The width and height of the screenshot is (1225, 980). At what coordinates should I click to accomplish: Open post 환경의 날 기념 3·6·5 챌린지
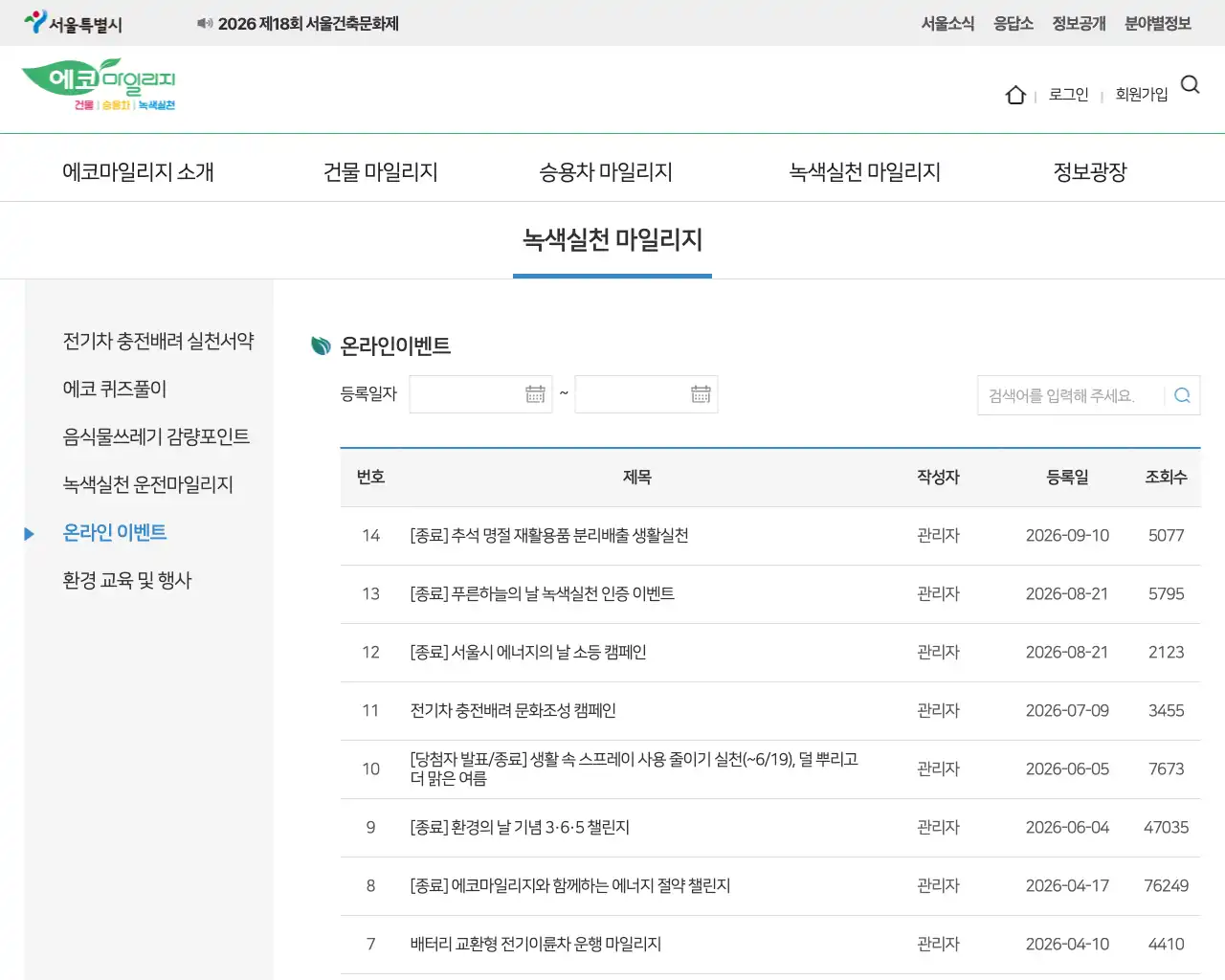520,827
